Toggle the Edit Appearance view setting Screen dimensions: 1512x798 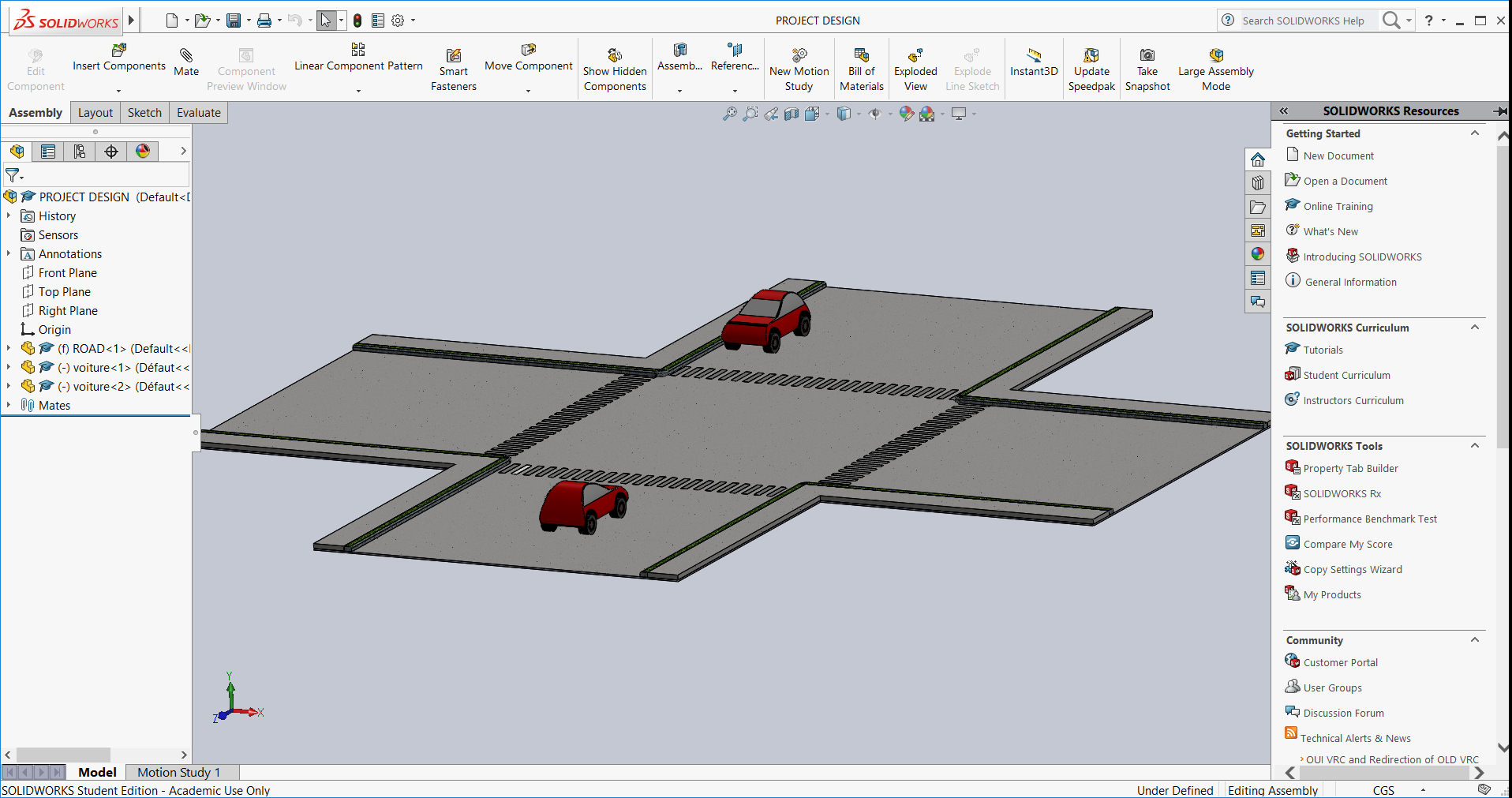pyautogui.click(x=906, y=114)
